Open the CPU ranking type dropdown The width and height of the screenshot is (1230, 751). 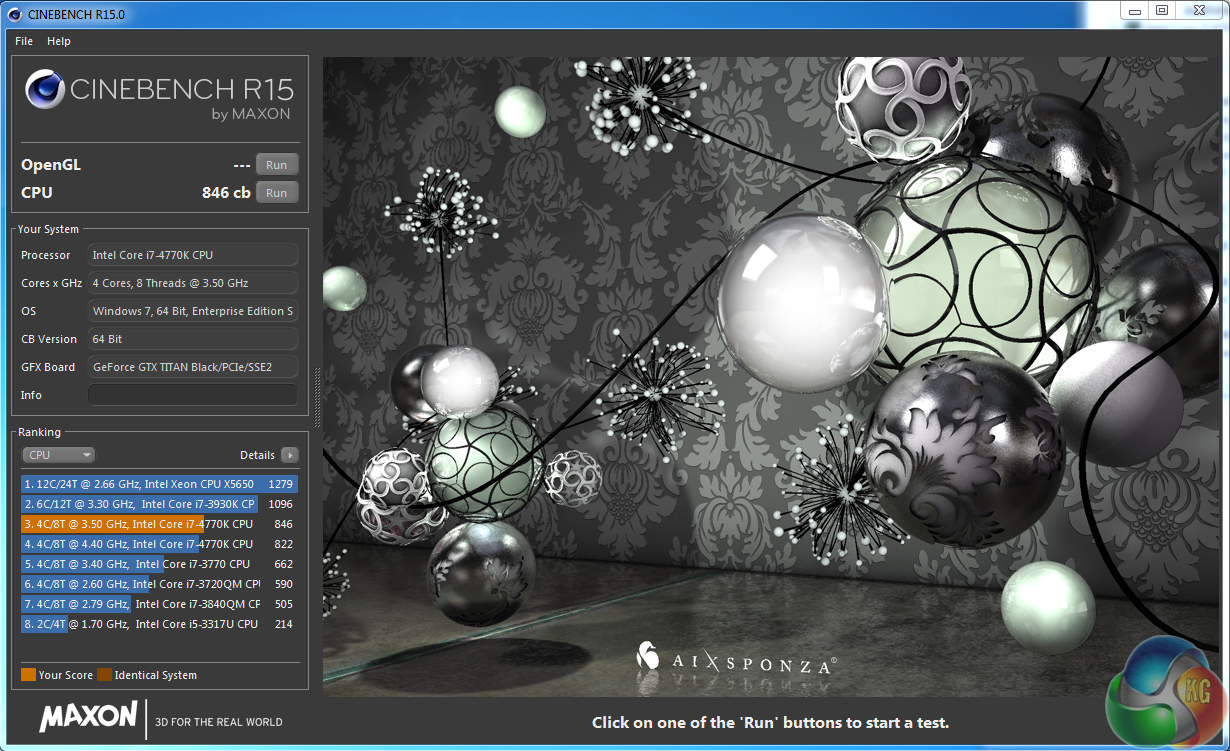58,455
